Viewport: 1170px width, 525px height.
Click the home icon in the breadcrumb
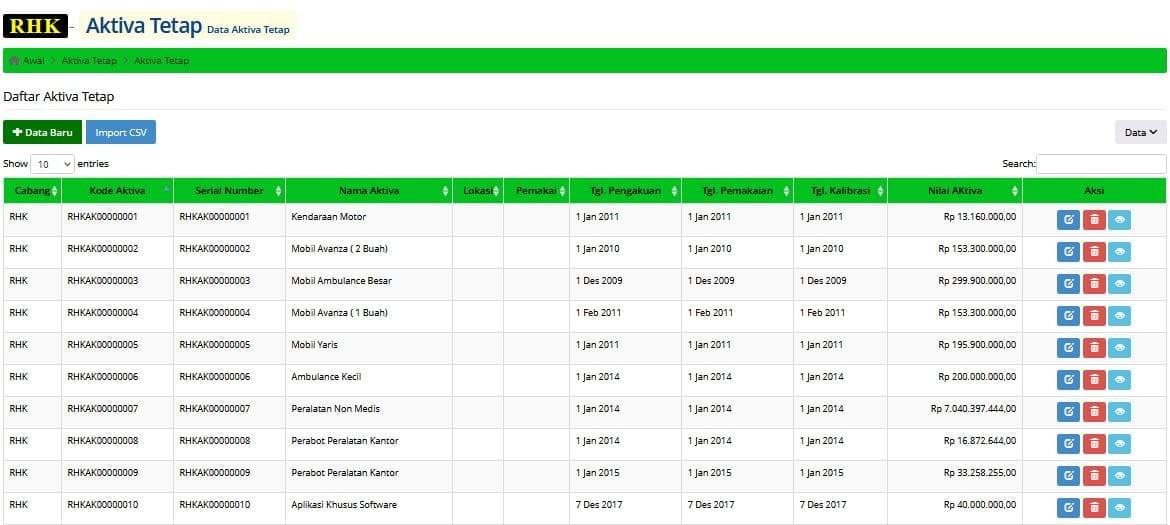[x=14, y=61]
